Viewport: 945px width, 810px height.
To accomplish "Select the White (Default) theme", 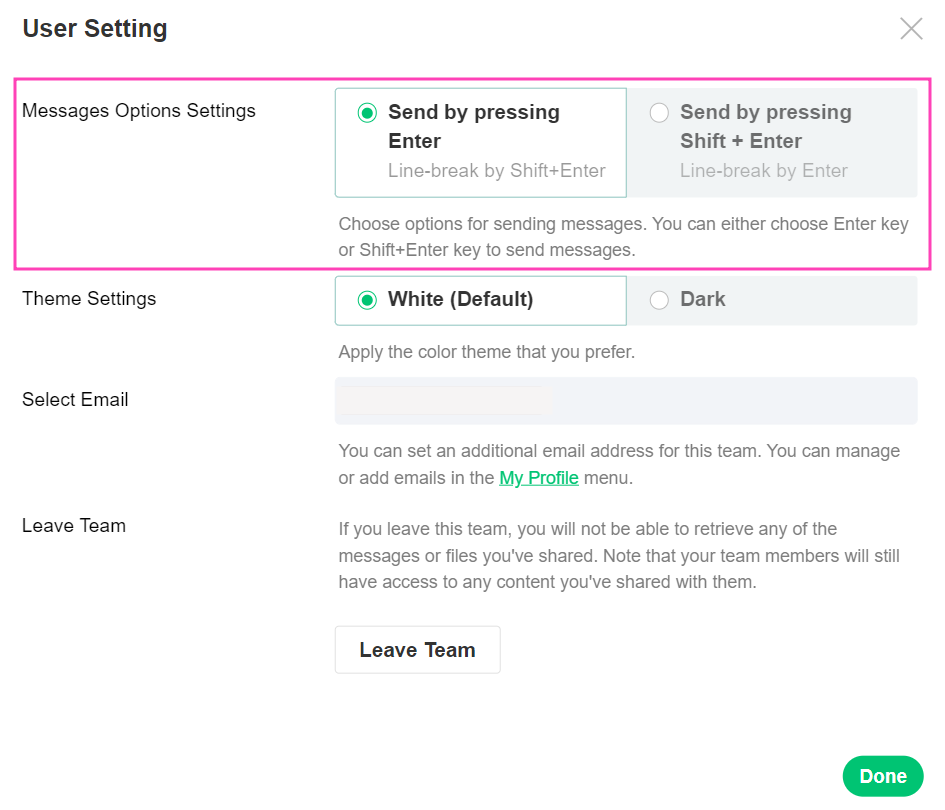I will (x=367, y=300).
